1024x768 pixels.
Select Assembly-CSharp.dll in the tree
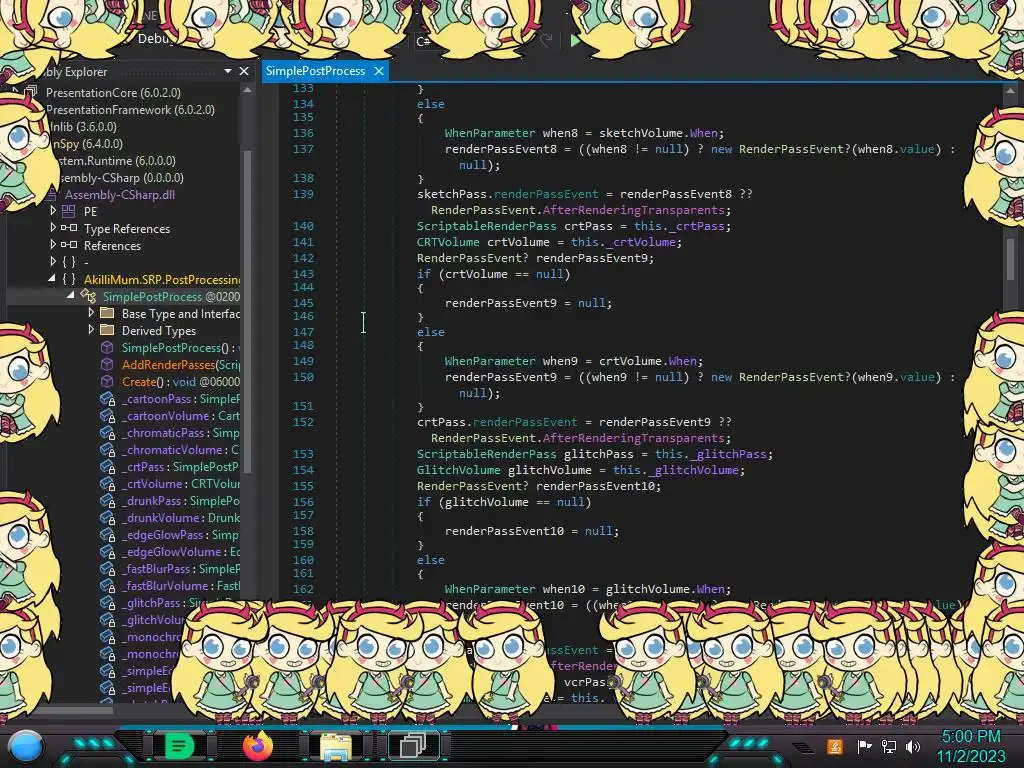pyautogui.click(x=120, y=194)
